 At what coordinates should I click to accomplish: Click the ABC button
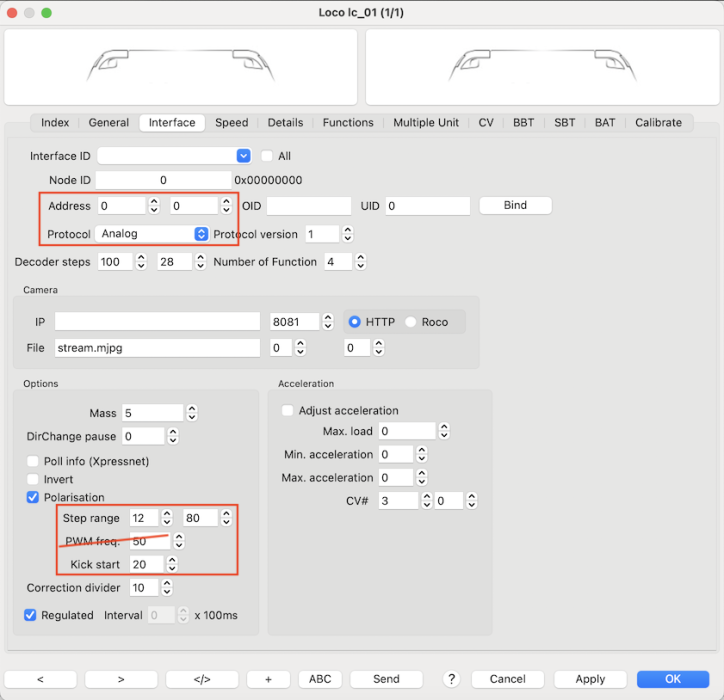[320, 679]
